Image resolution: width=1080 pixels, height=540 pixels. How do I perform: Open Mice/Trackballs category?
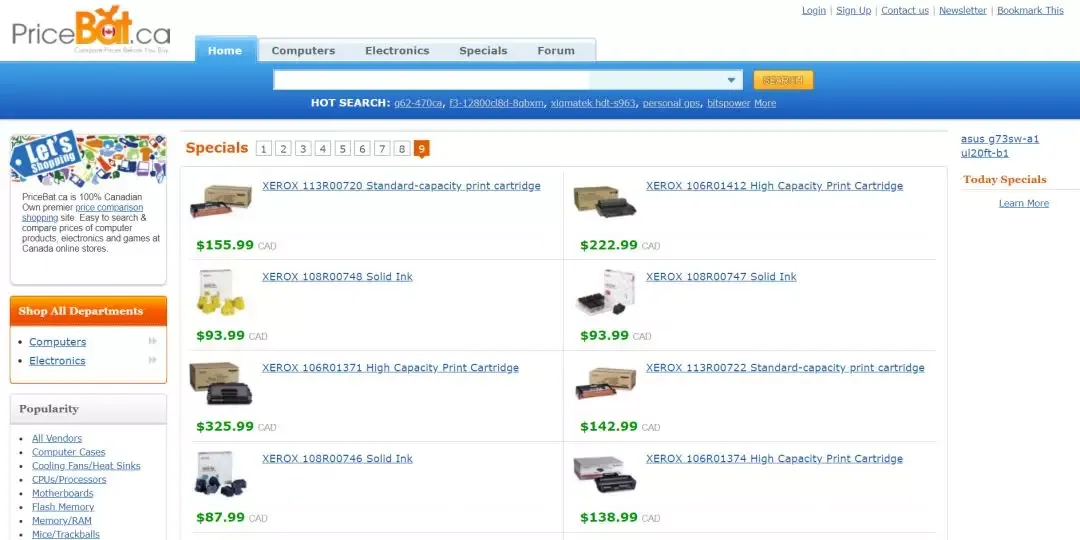point(65,534)
